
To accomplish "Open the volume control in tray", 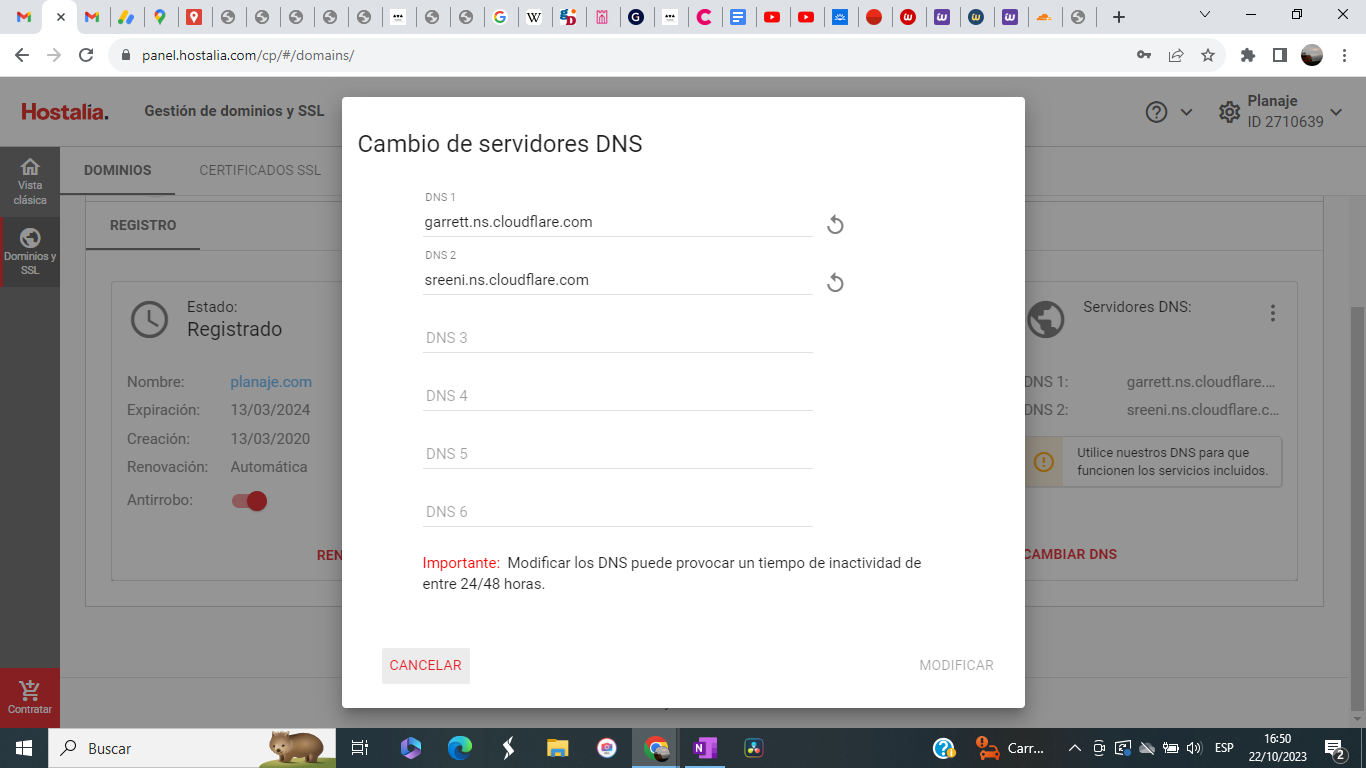I will tap(1195, 748).
